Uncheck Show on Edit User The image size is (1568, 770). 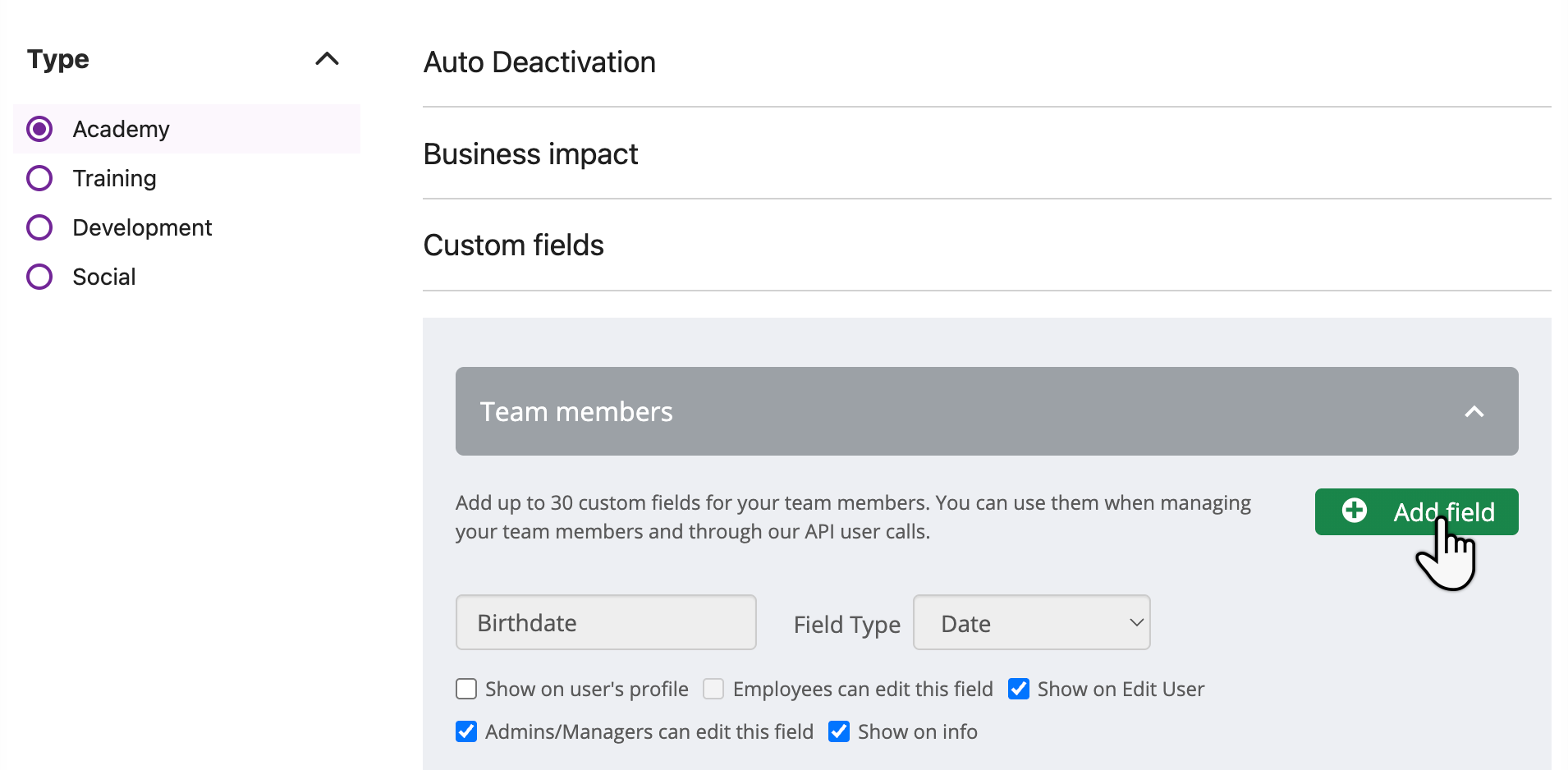tap(1019, 689)
